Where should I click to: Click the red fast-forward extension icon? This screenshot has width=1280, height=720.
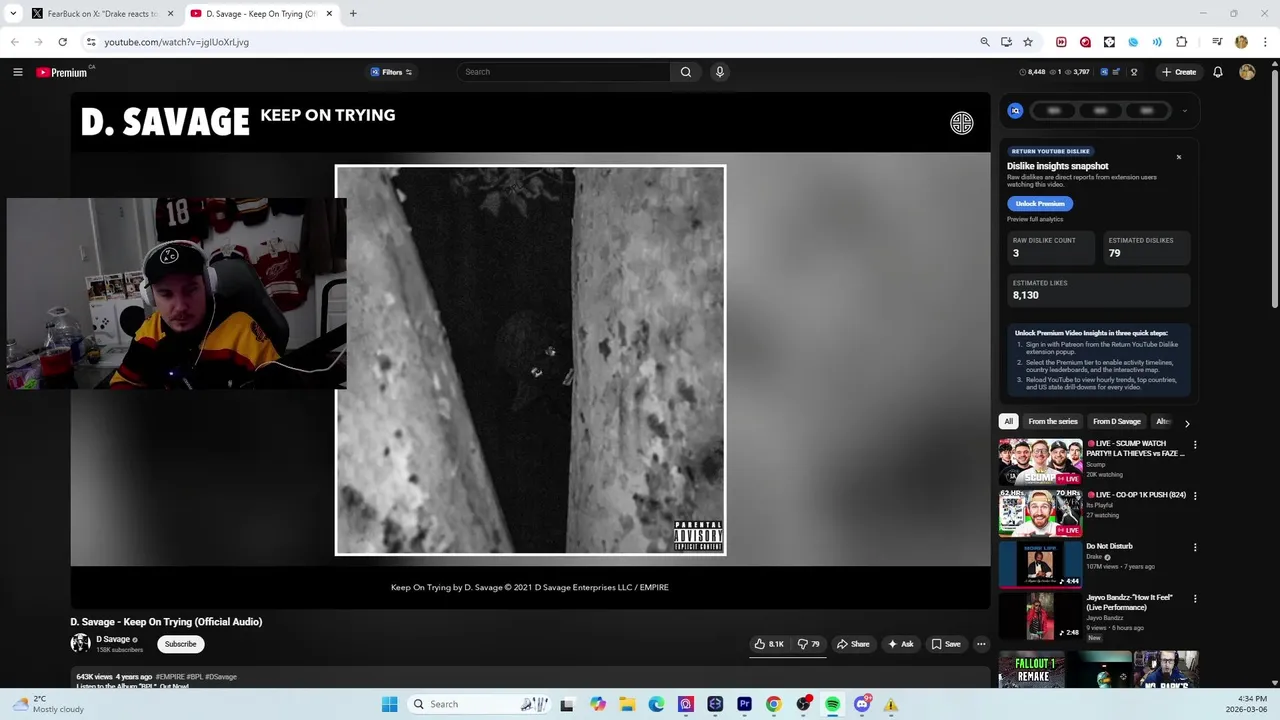click(1061, 42)
